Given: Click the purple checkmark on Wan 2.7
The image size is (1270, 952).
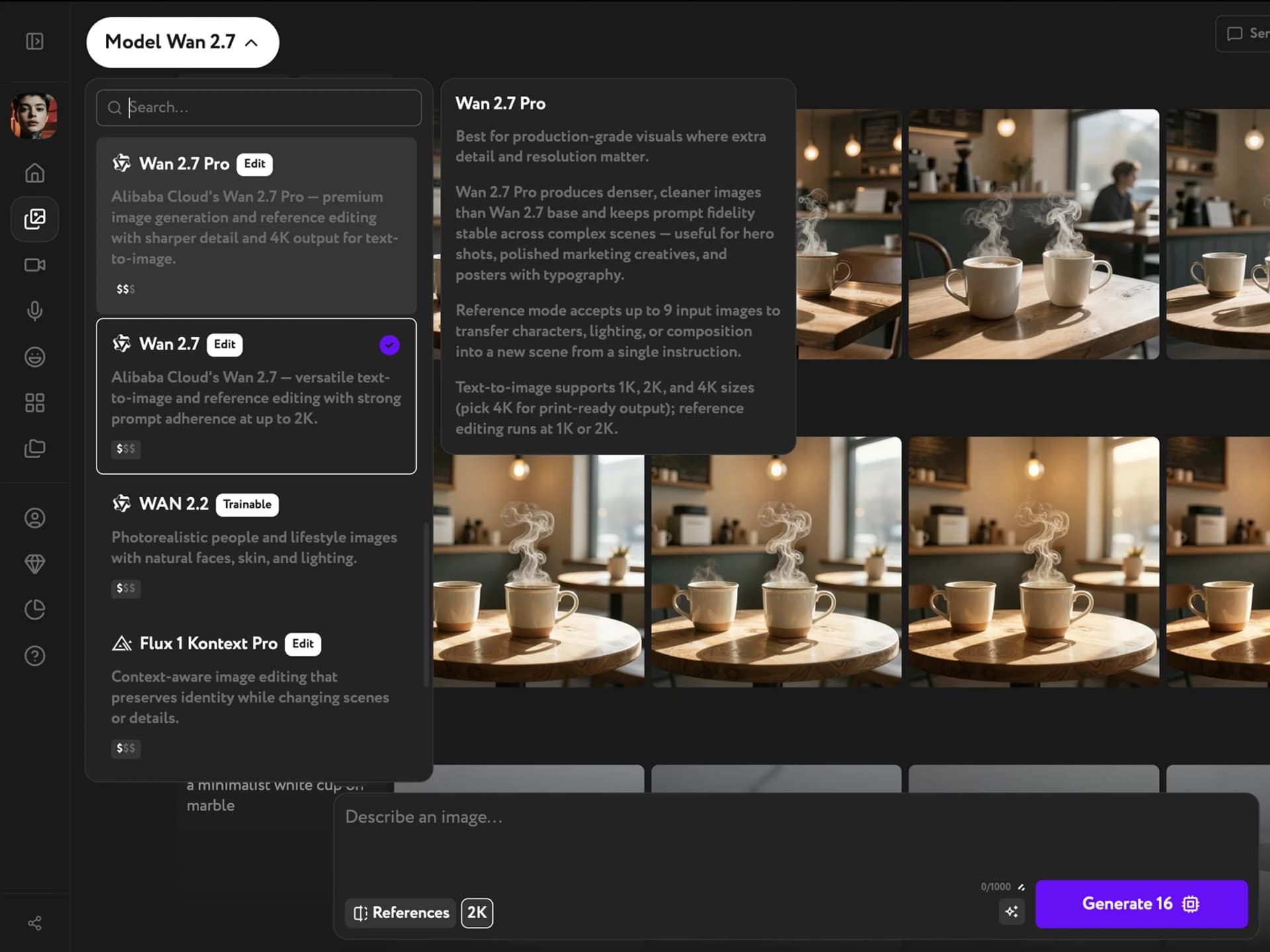Looking at the screenshot, I should 389,344.
